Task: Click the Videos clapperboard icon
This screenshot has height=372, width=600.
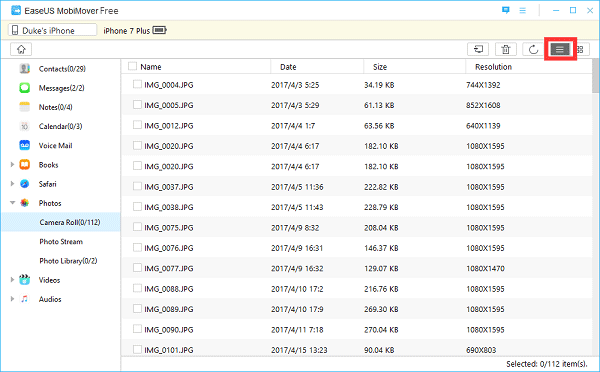Action: pyautogui.click(x=24, y=280)
